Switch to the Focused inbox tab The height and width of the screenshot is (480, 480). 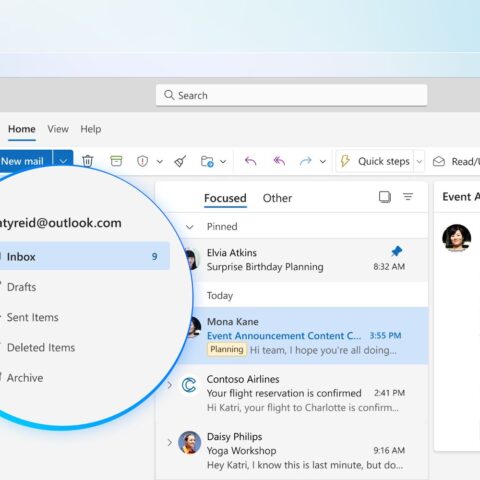(x=225, y=198)
